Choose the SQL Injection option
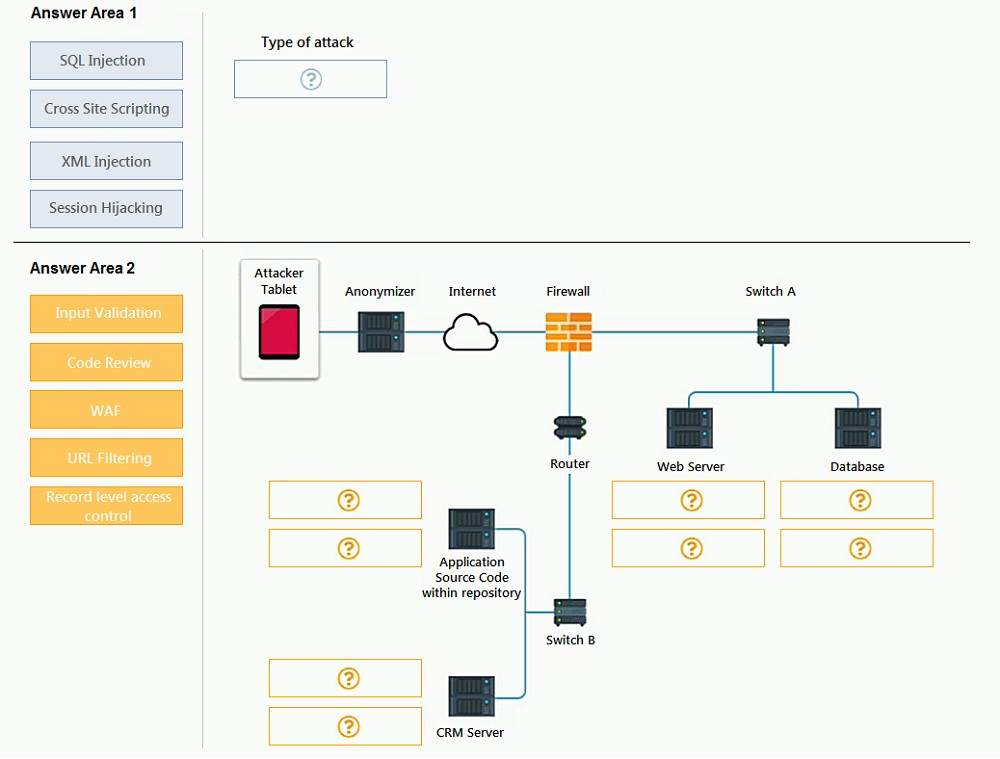The width and height of the screenshot is (1000, 759). coord(107,61)
